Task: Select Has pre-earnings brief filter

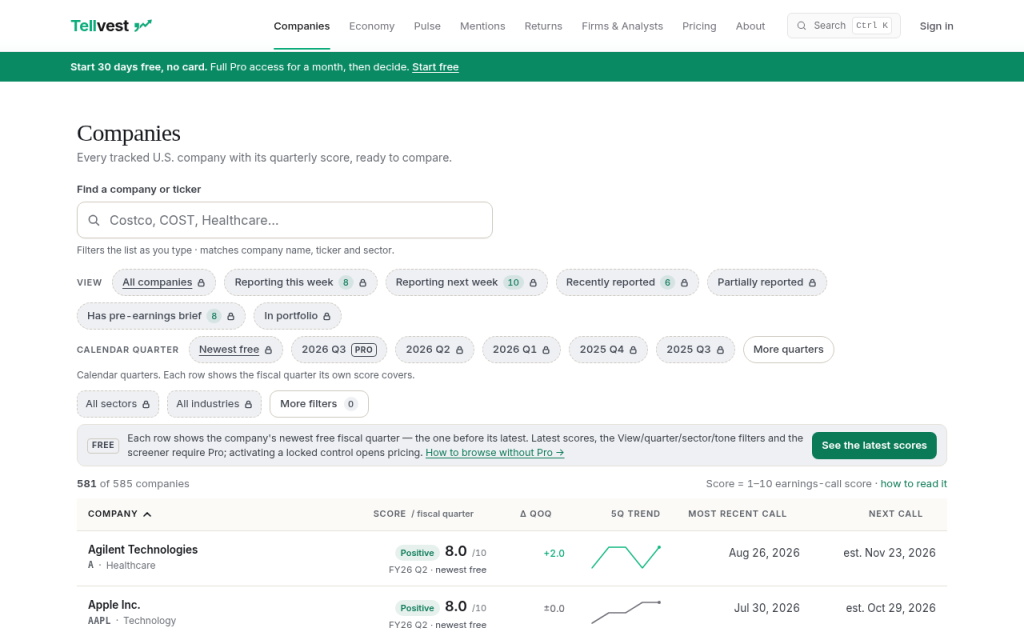Action: pyautogui.click(x=161, y=316)
